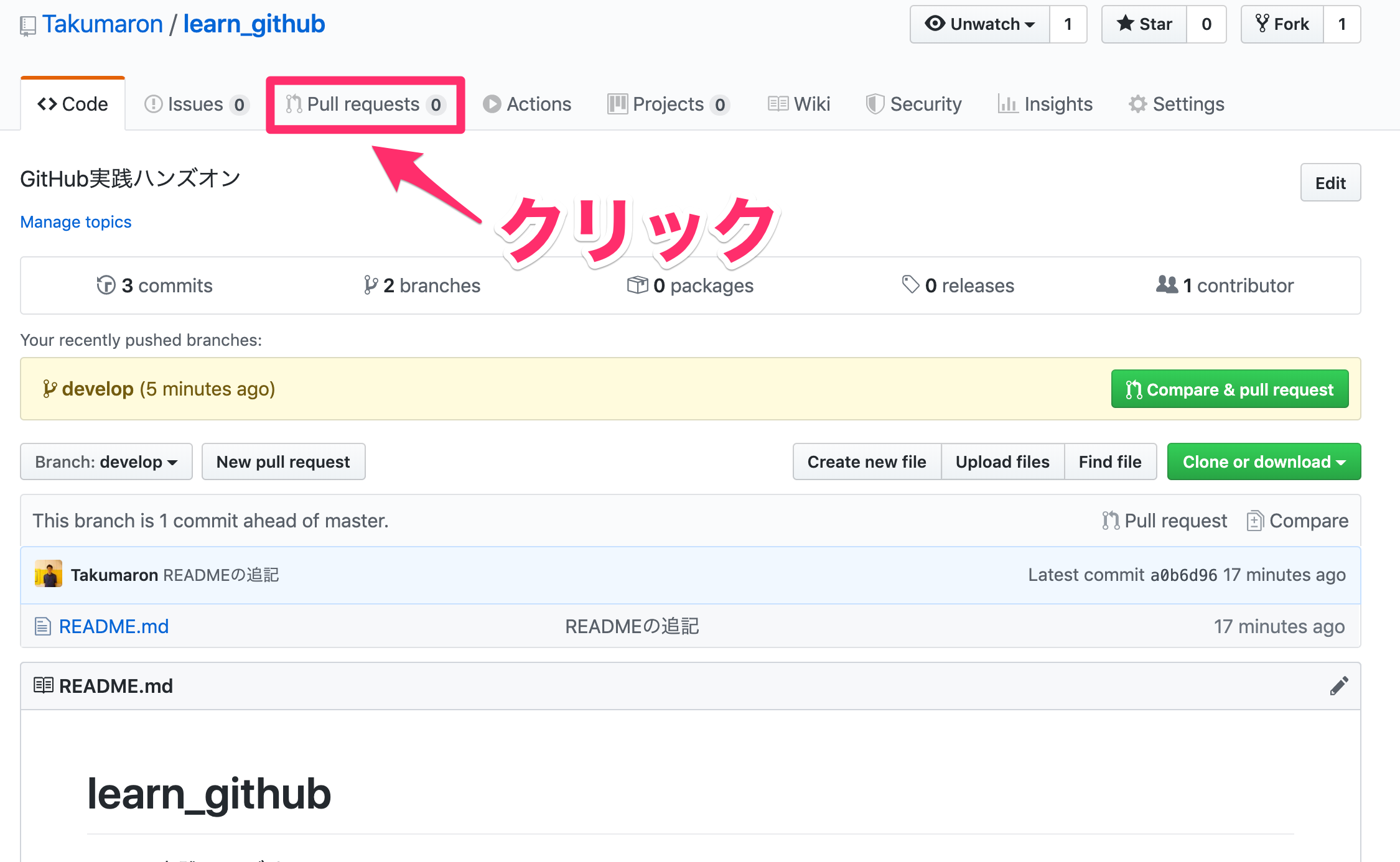View the 0 releases page

point(958,285)
